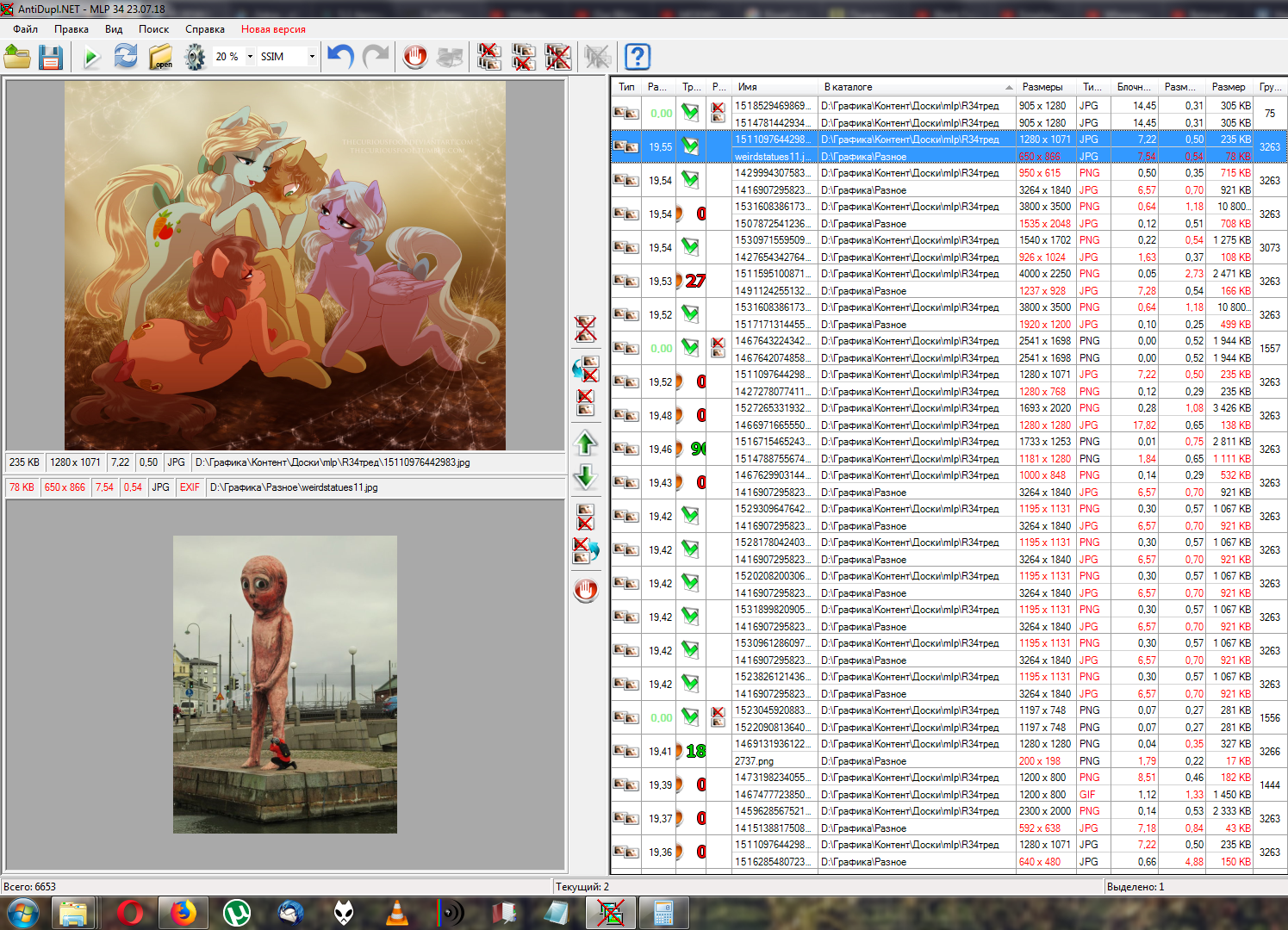
Task: Go to previous result with the green up arrow
Action: [x=586, y=443]
